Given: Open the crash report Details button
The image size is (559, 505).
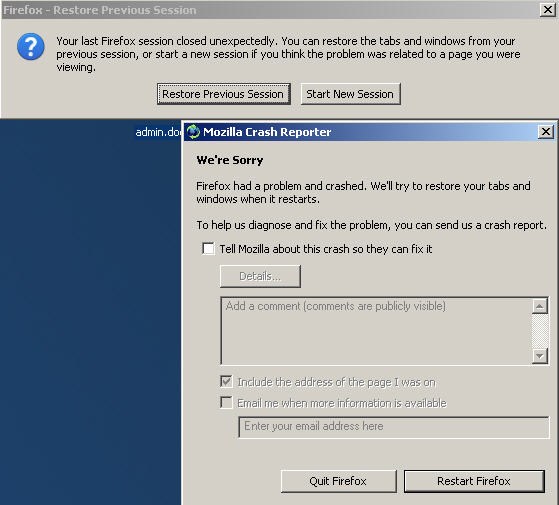Looking at the screenshot, I should 260,276.
